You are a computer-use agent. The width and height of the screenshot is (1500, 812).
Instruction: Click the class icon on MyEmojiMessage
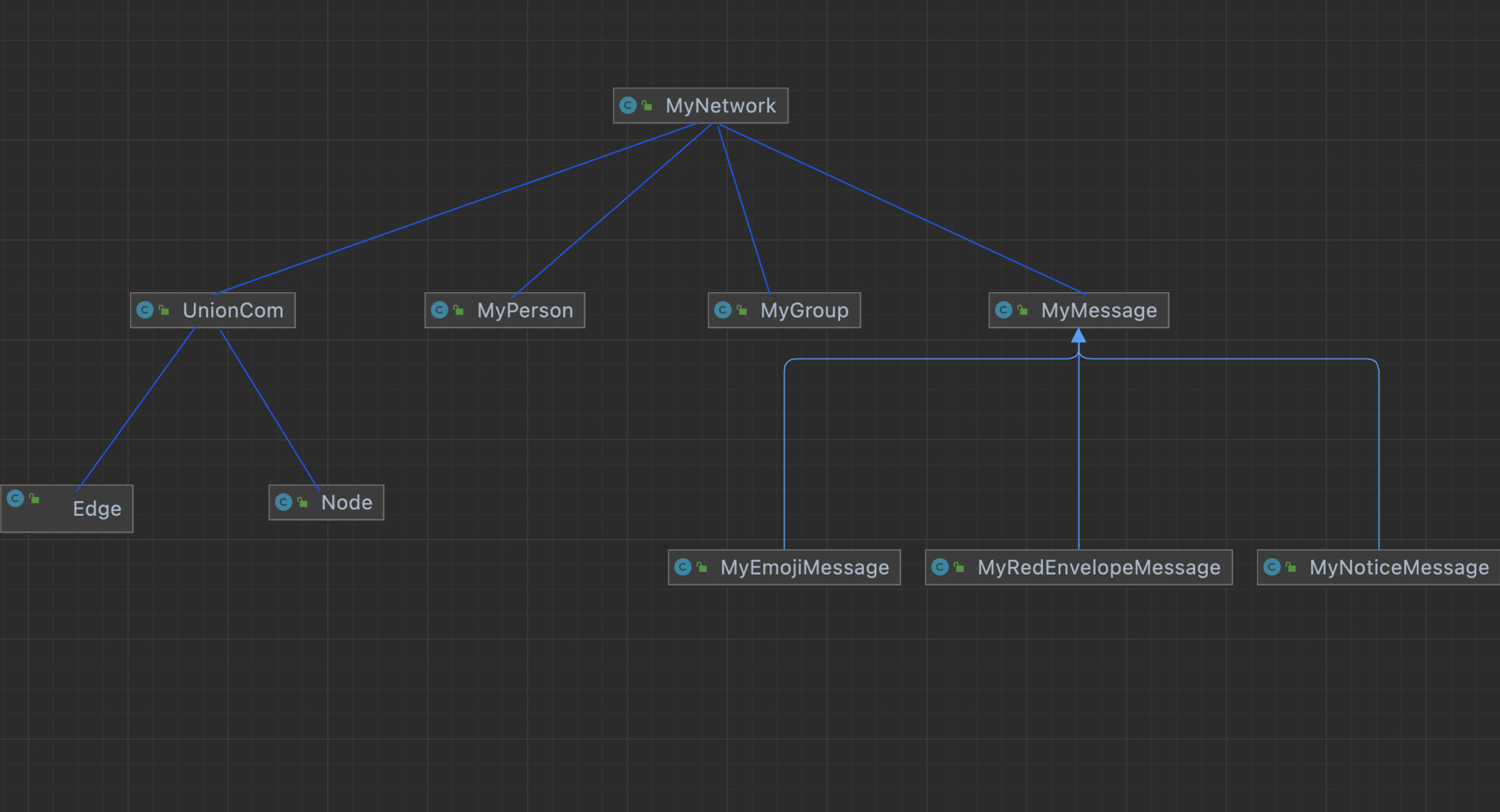[683, 567]
